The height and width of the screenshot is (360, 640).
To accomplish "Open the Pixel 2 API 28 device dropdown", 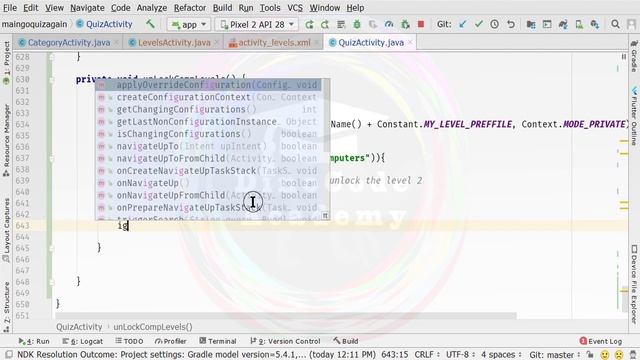I will click(257, 24).
